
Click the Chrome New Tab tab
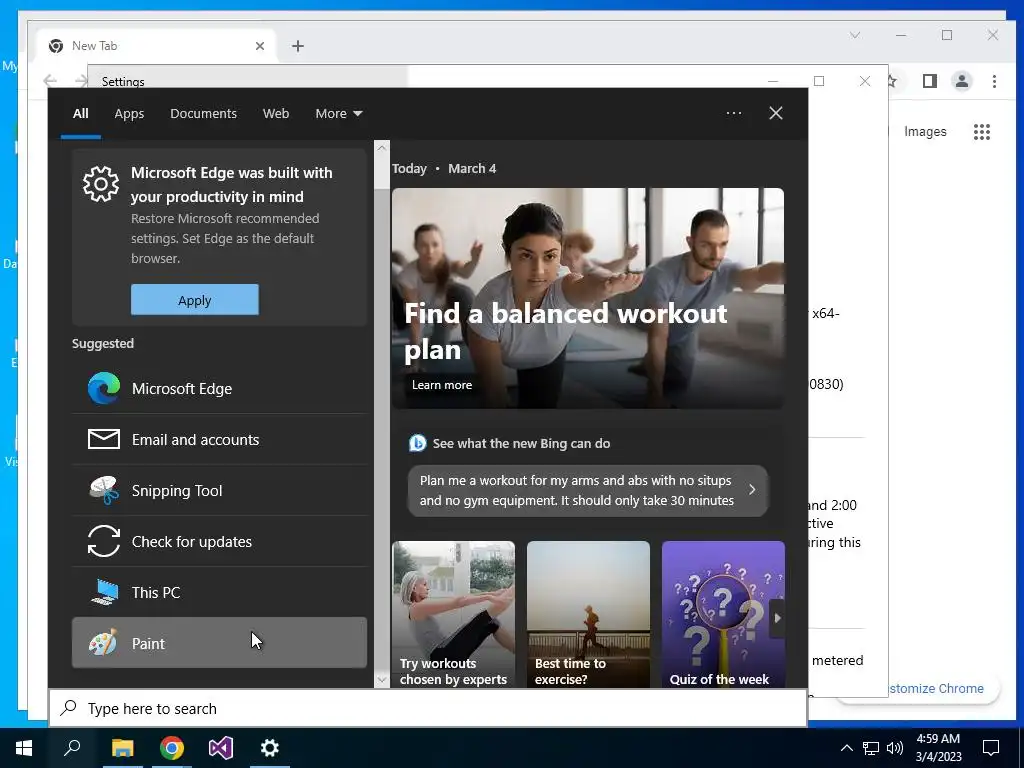coord(157,46)
